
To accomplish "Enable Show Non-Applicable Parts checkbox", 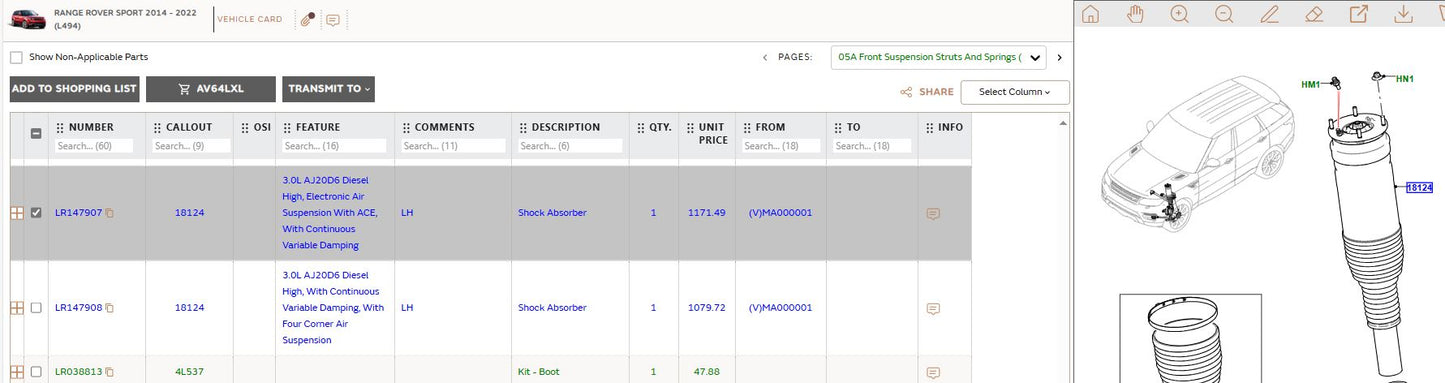I will click(16, 58).
